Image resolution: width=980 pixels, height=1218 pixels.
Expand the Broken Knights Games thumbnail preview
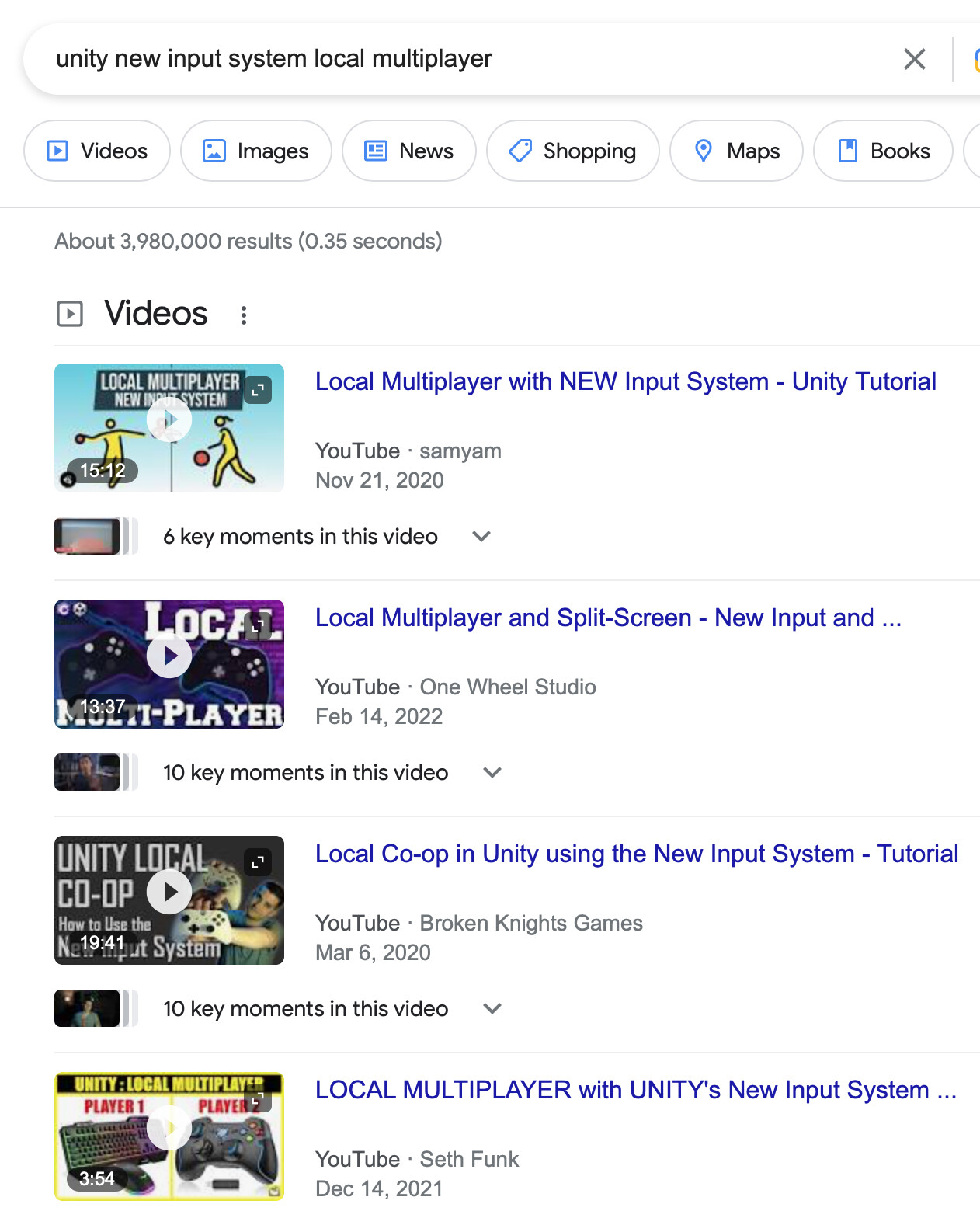[x=258, y=862]
